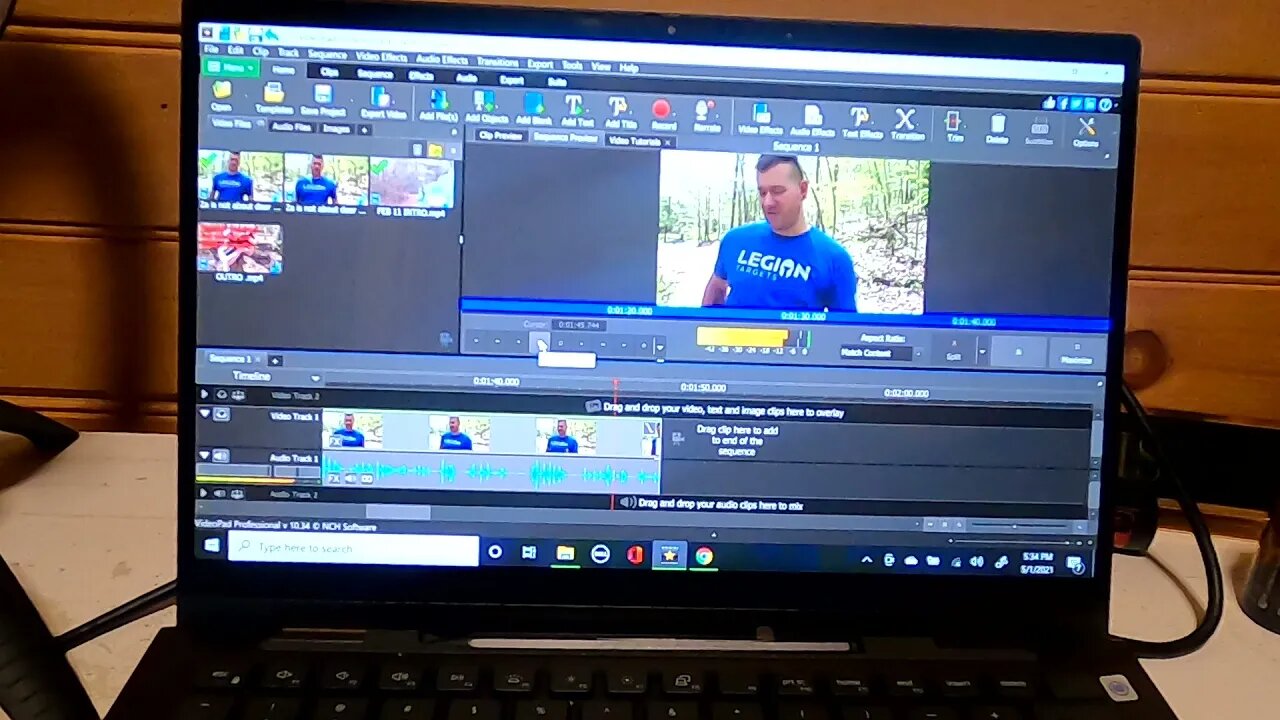1280x720 pixels.
Task: Open the Templates tool
Action: click(273, 97)
